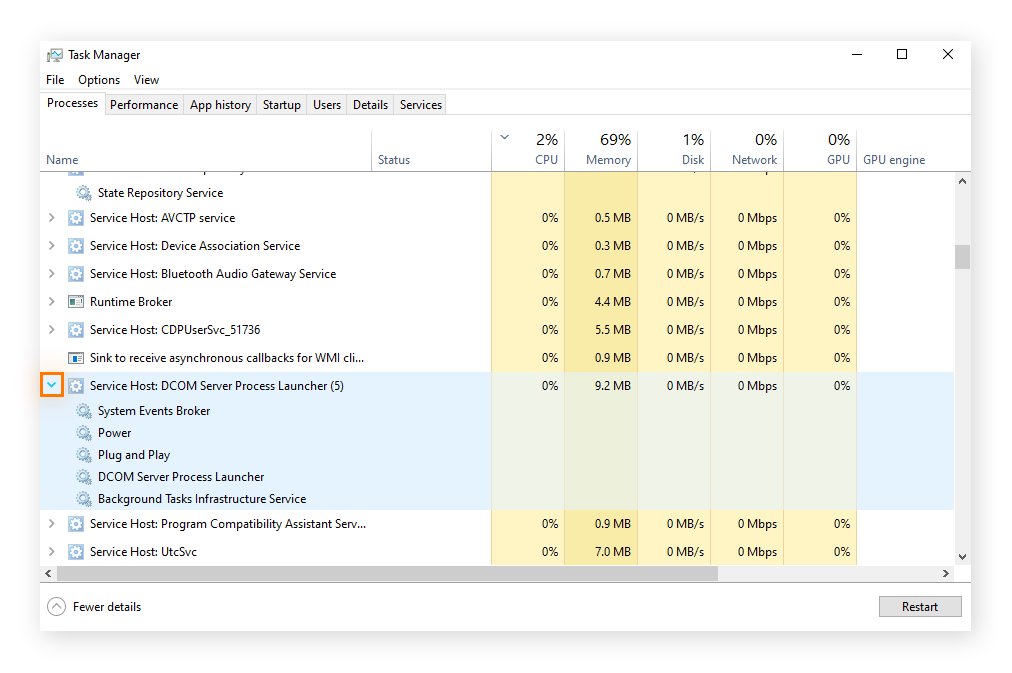Open the Startup tab
The height and width of the screenshot is (673, 1012).
pyautogui.click(x=281, y=105)
